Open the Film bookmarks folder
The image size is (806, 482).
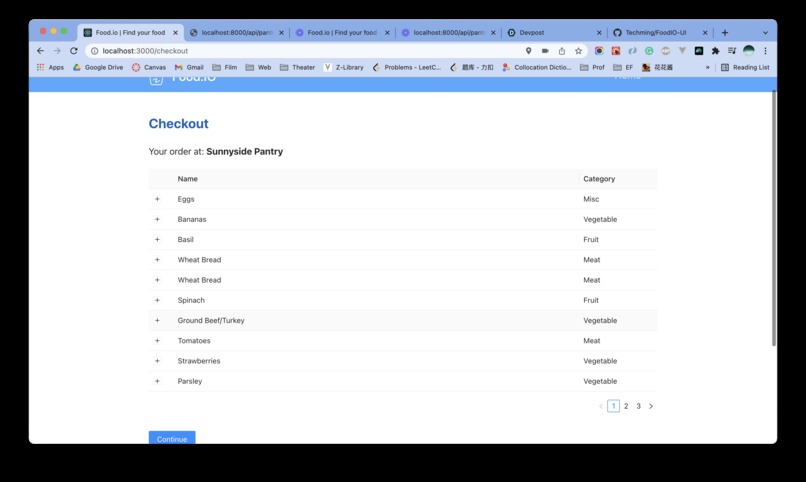click(225, 67)
